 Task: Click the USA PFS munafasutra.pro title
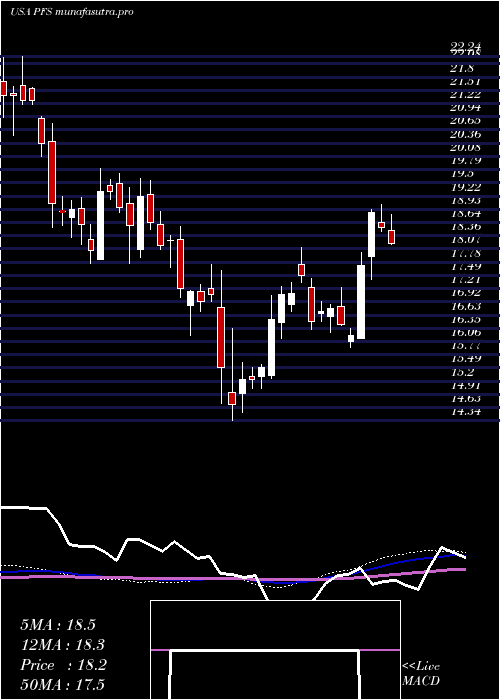pos(71,12)
